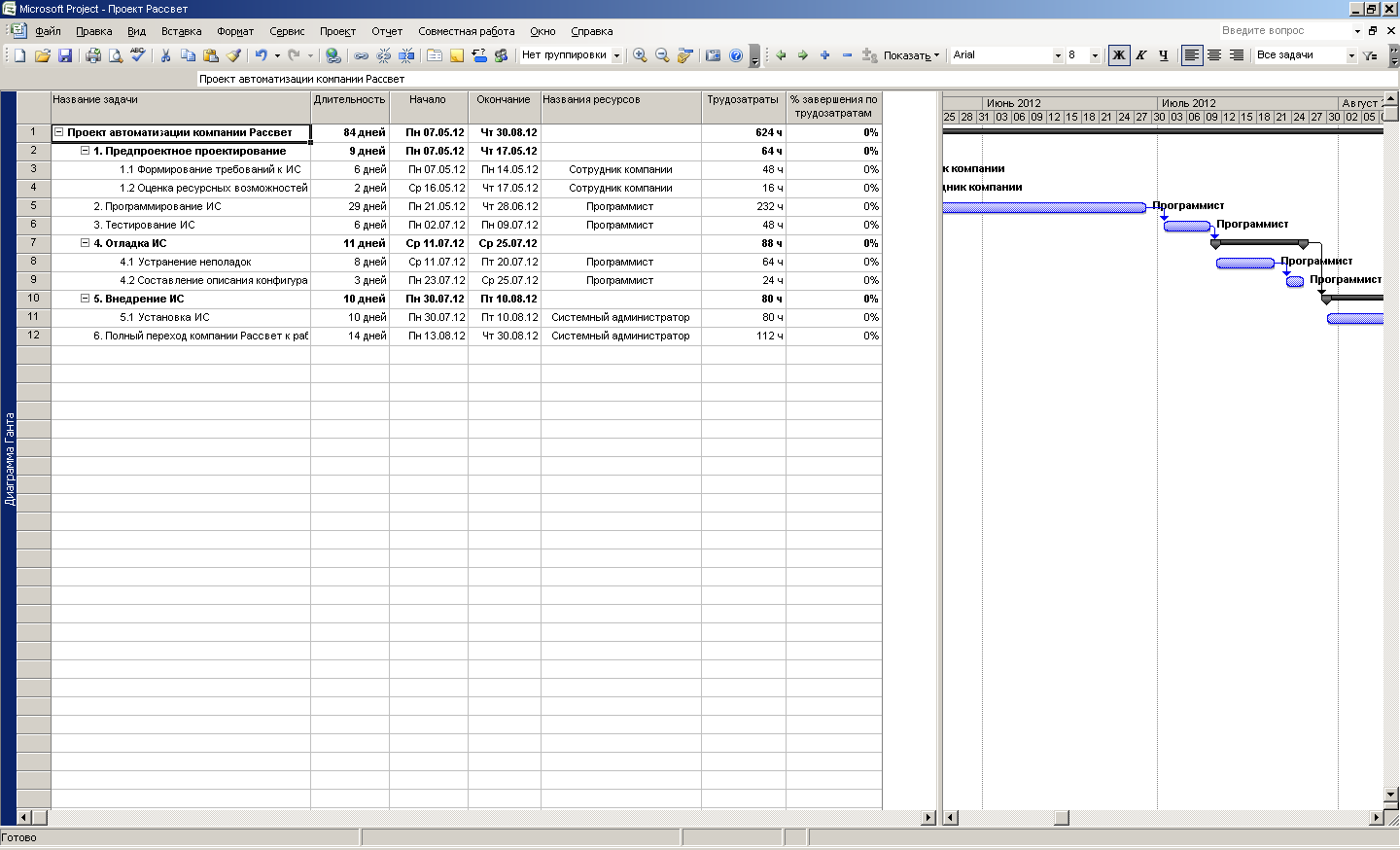Toggle underline Ч formatting
Image resolution: width=1400 pixels, height=850 pixels.
pos(1163,55)
